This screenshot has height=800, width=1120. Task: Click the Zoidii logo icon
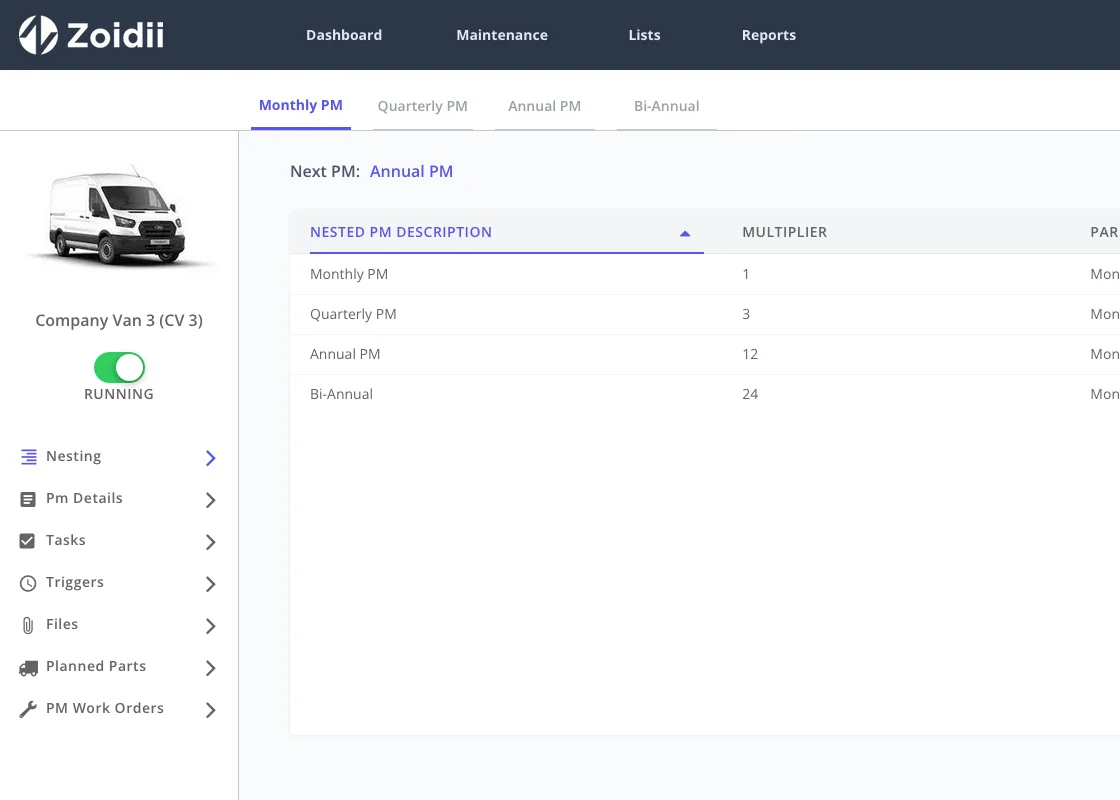pyautogui.click(x=38, y=35)
